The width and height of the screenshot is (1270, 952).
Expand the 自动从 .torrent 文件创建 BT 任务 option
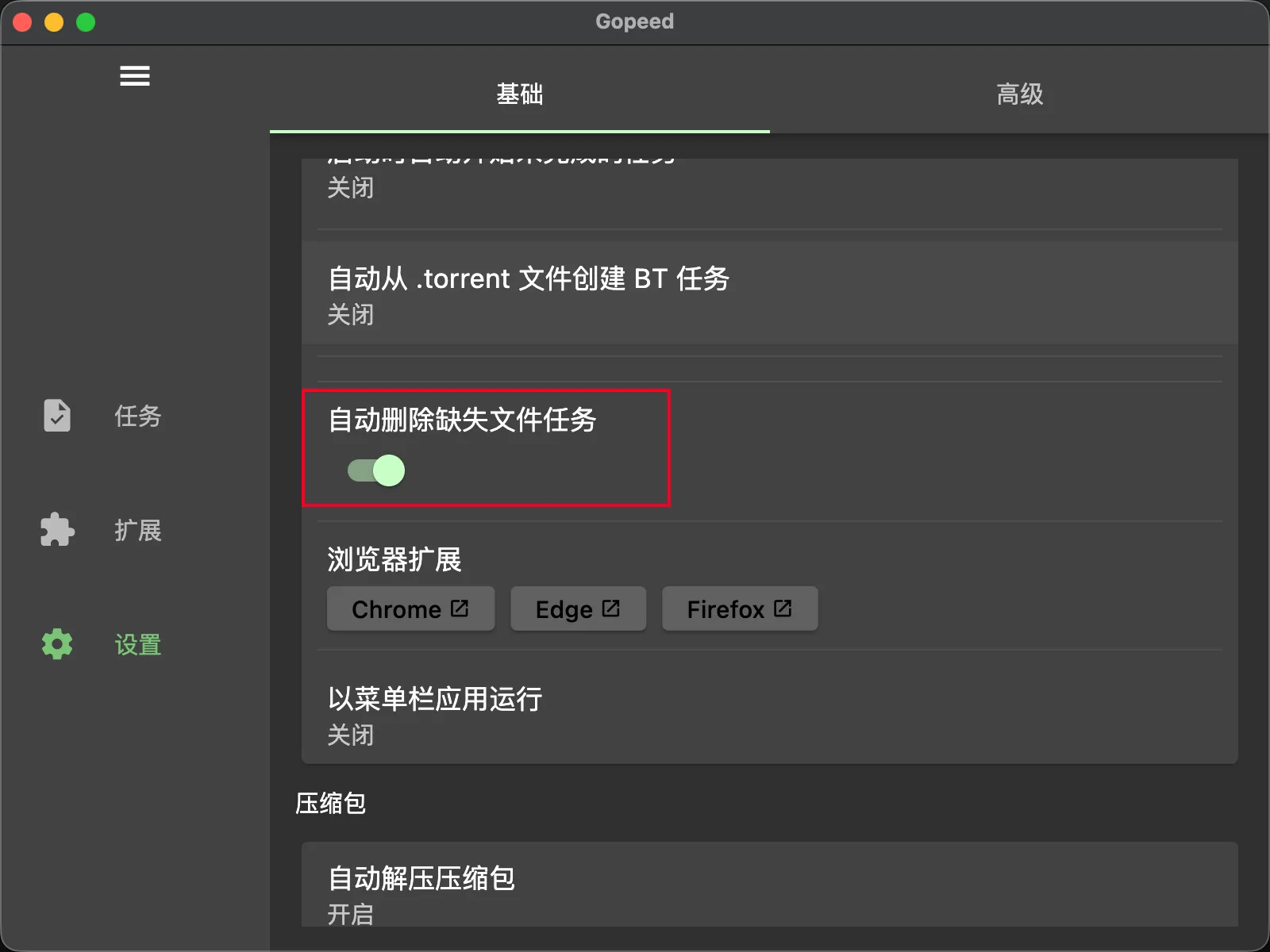768,294
